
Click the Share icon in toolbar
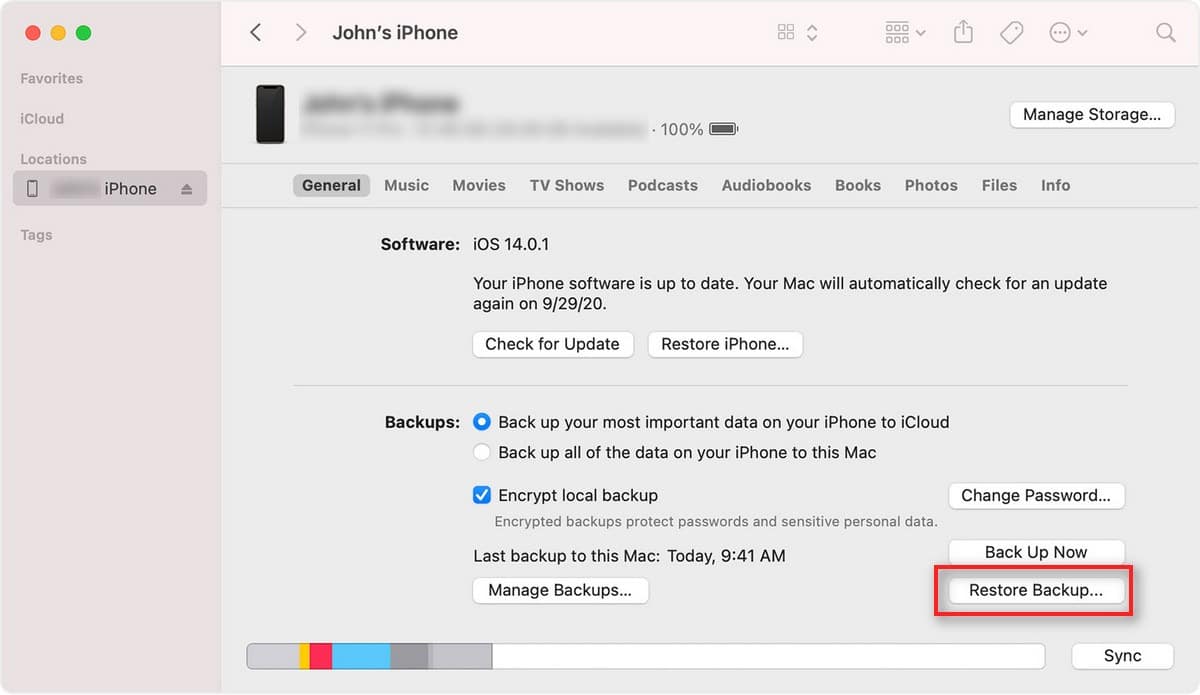pyautogui.click(x=963, y=32)
